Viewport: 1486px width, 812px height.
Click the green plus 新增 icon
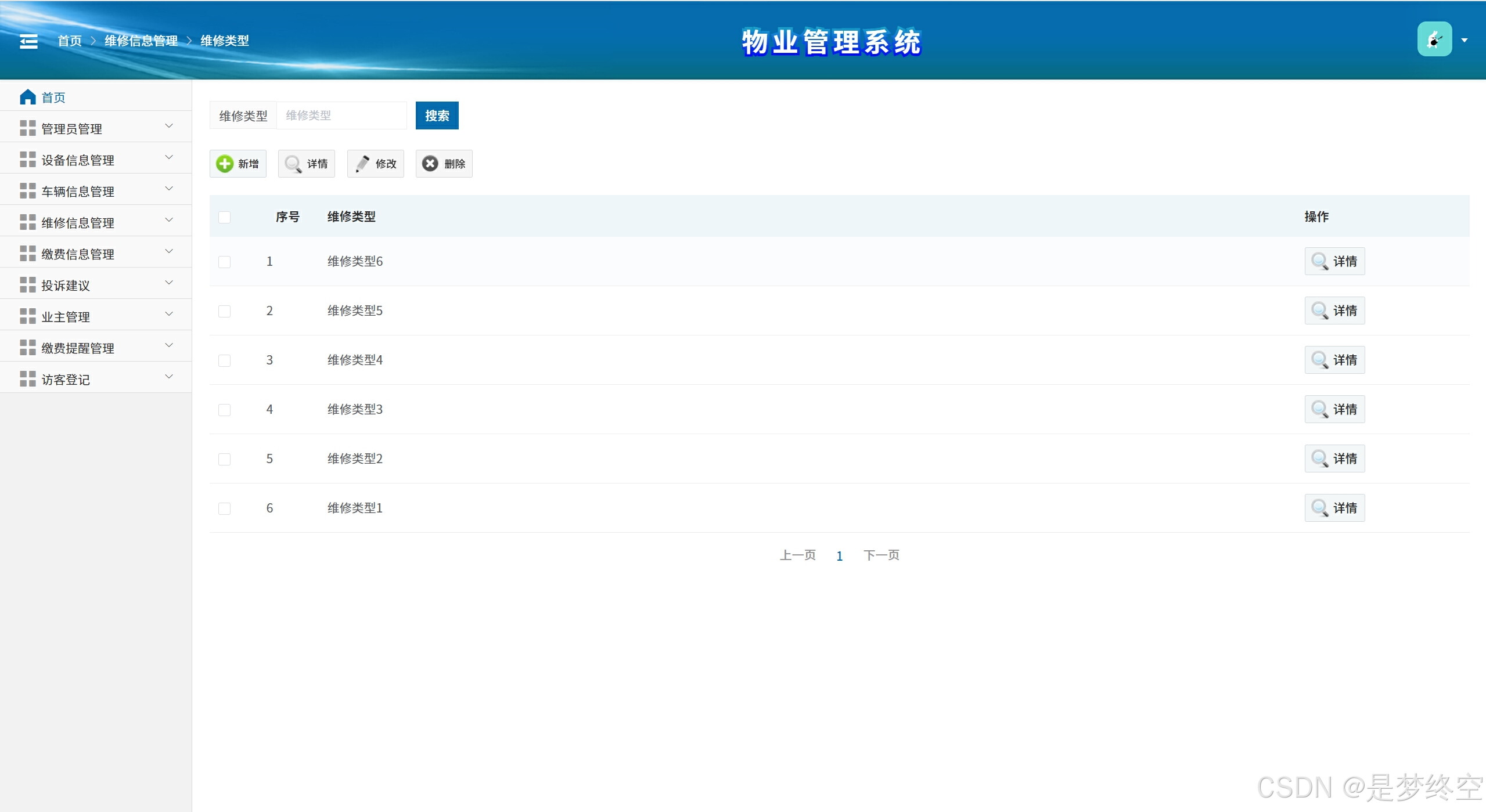point(225,164)
